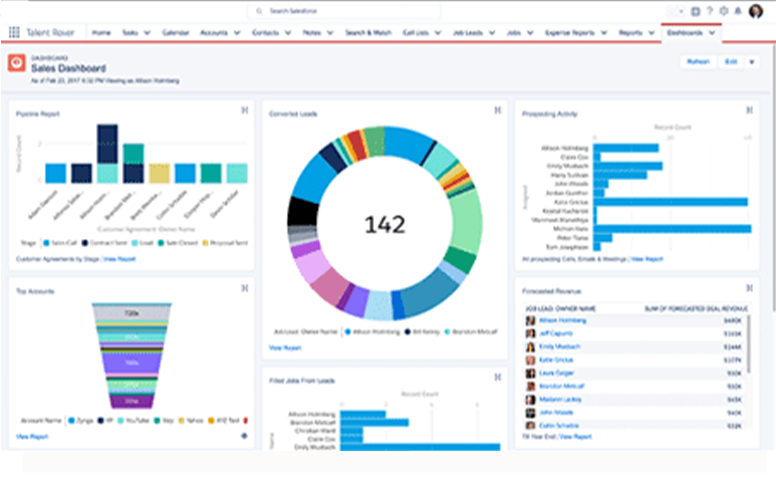Viewport: 776px width, 494px height.
Task: Click black segment of Converted Leads donut
Action: tap(303, 212)
